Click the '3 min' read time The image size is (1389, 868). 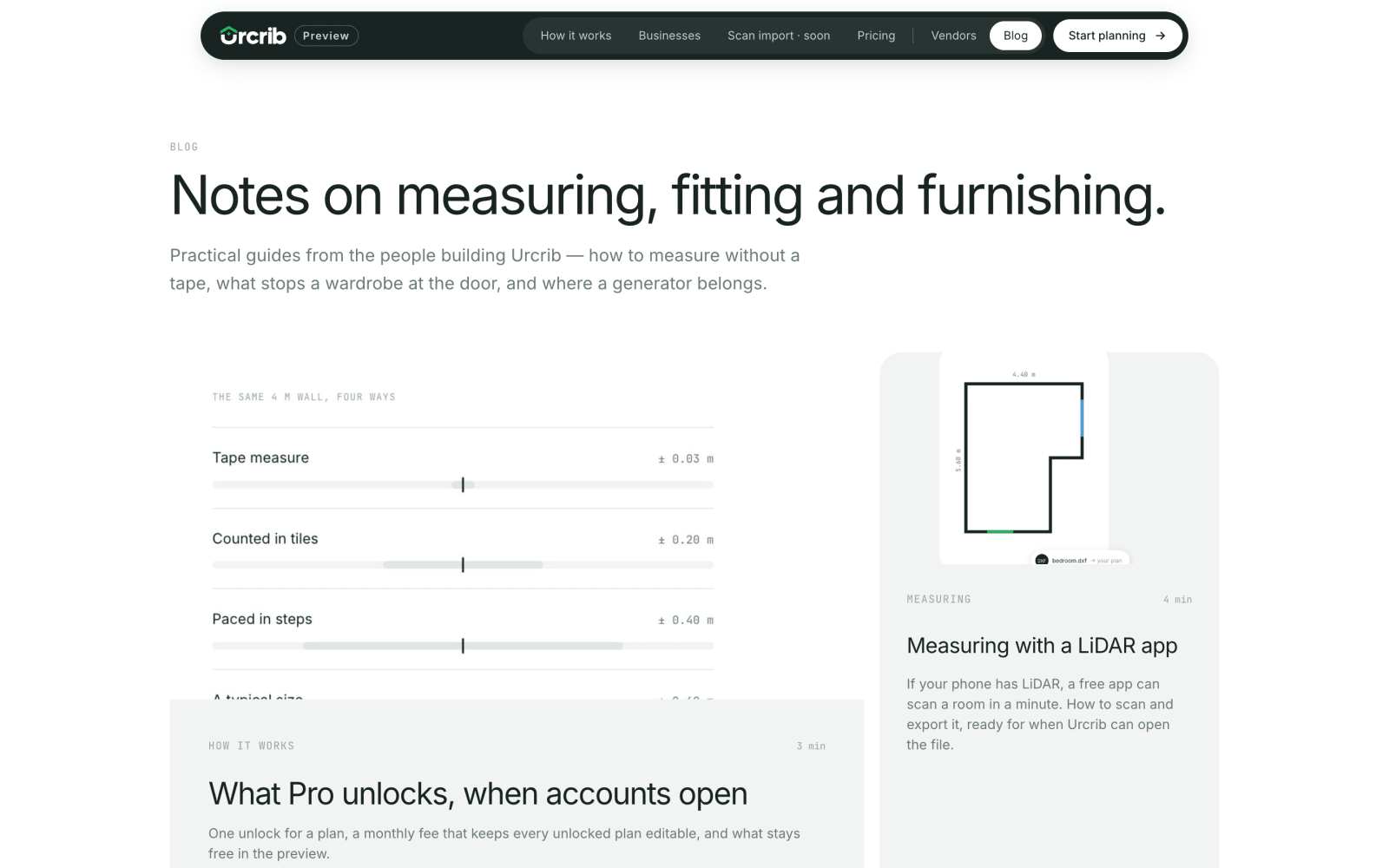coord(811,746)
